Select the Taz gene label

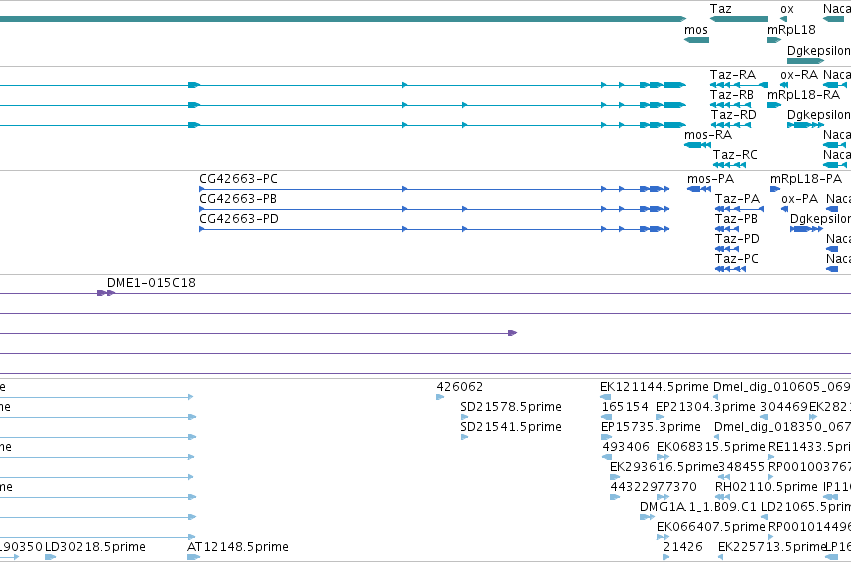tap(720, 9)
